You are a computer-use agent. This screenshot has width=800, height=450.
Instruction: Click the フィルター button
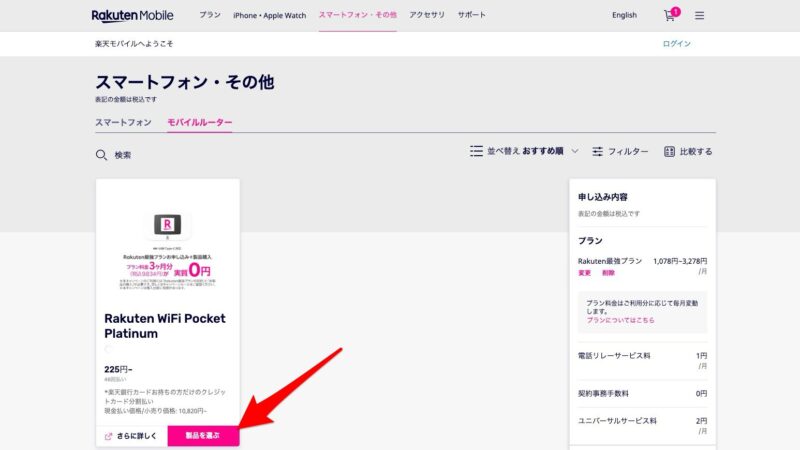pyautogui.click(x=620, y=152)
